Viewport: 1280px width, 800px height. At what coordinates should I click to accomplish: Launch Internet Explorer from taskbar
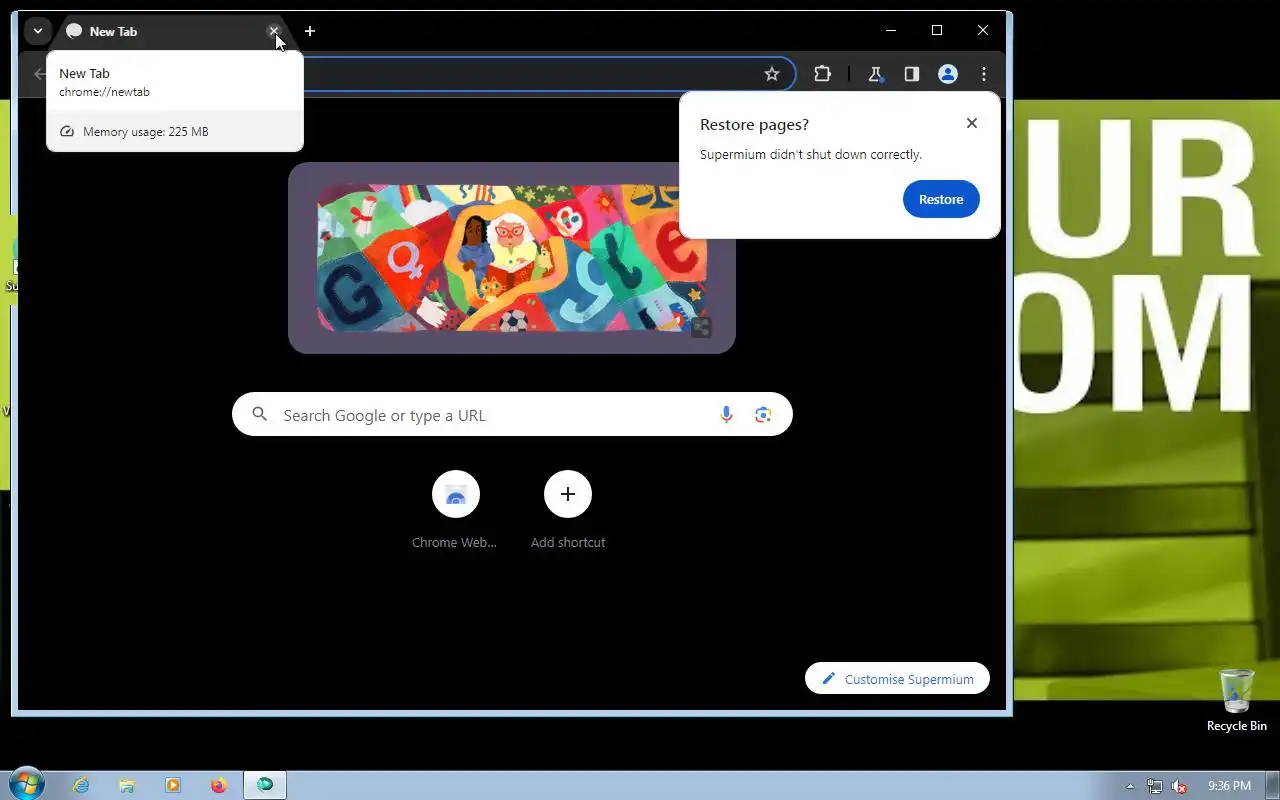click(x=81, y=785)
